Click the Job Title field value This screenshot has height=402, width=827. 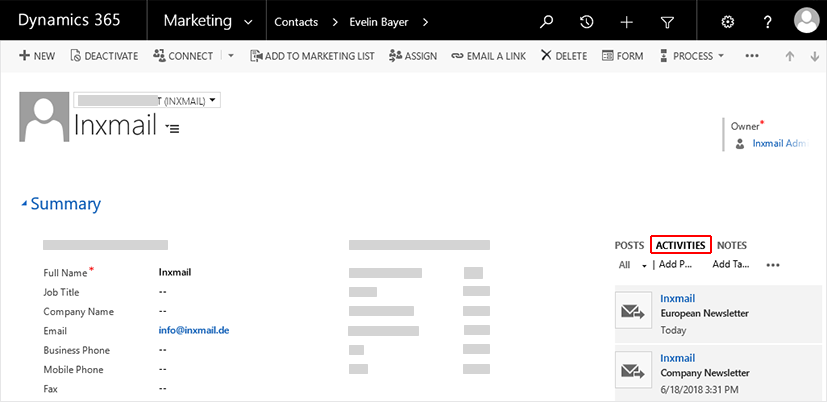pyautogui.click(x=163, y=292)
